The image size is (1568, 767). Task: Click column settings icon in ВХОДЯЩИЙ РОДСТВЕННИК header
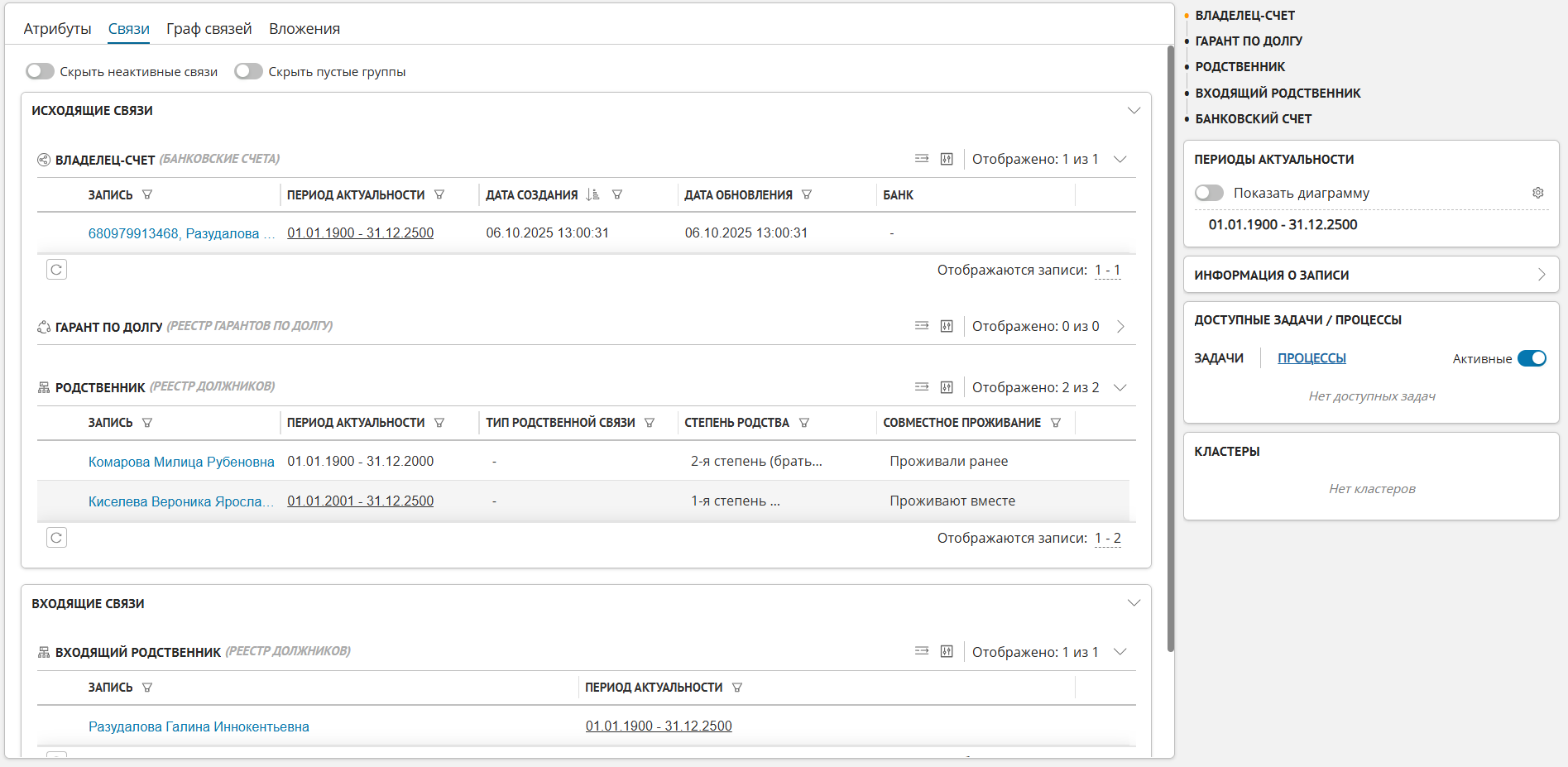[947, 652]
